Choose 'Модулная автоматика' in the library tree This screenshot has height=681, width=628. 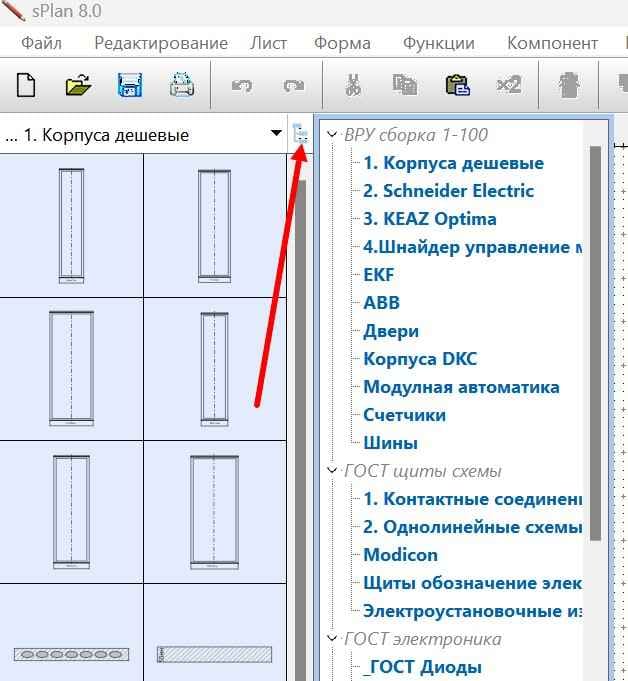tap(461, 387)
